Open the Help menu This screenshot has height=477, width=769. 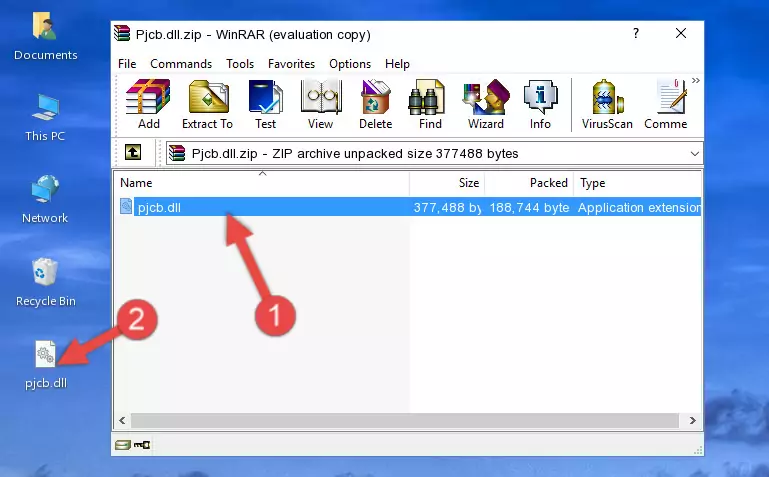point(397,64)
